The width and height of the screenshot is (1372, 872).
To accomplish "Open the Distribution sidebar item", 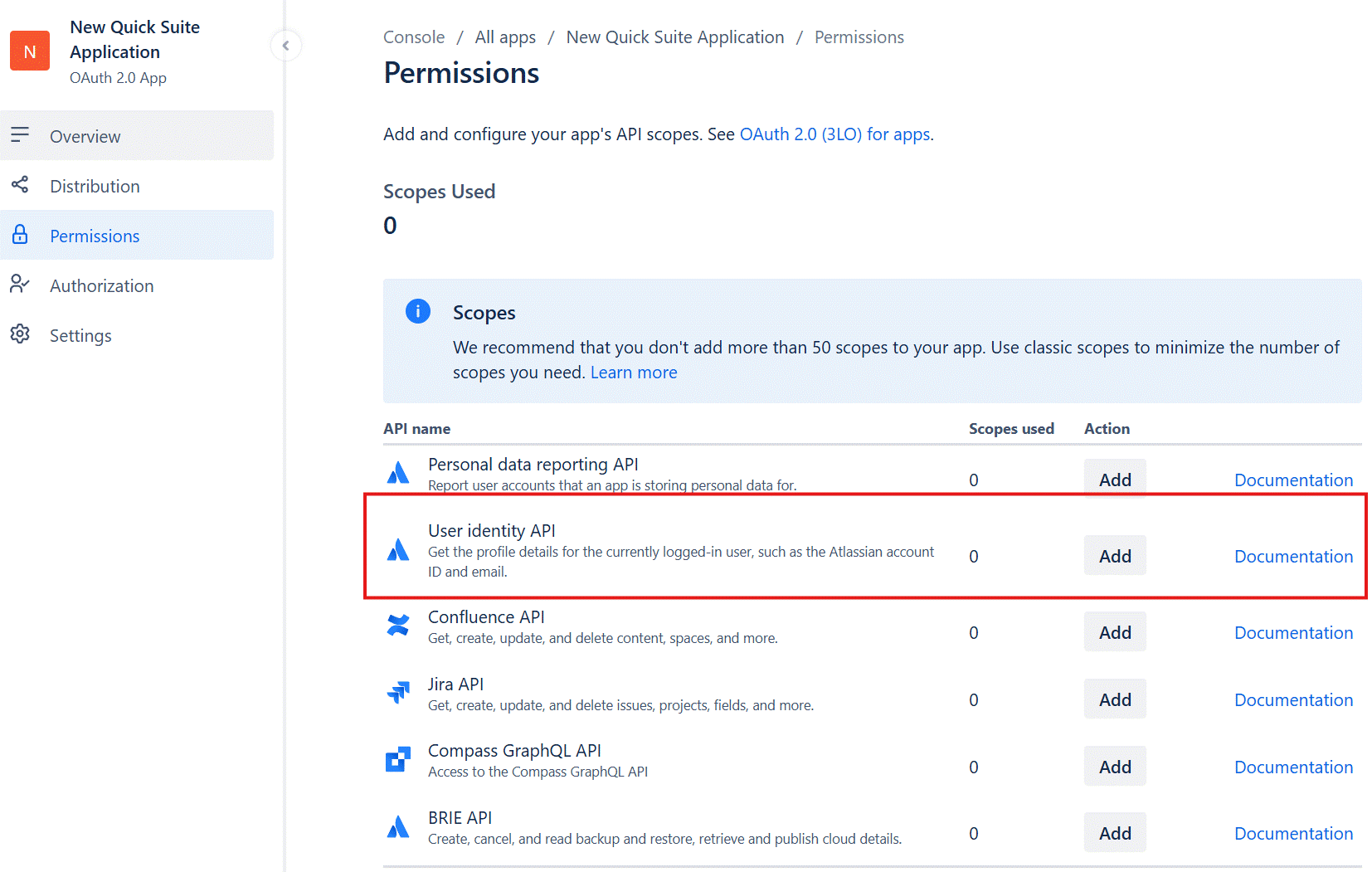I will pos(137,186).
